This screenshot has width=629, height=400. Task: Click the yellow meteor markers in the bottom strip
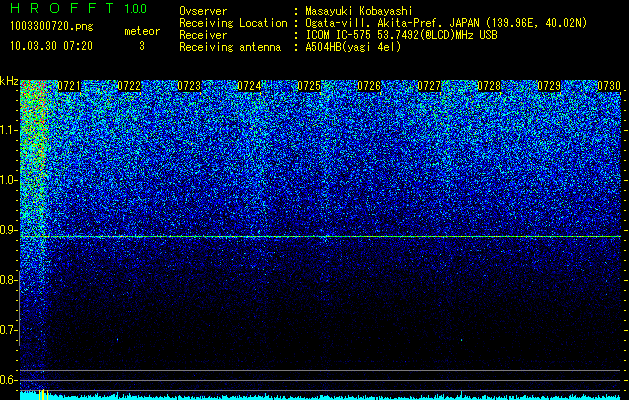pyautogui.click(x=43, y=394)
